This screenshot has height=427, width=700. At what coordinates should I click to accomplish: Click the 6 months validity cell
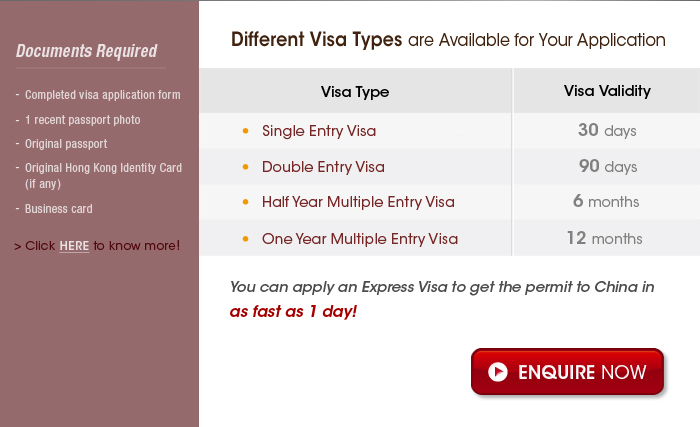click(606, 201)
